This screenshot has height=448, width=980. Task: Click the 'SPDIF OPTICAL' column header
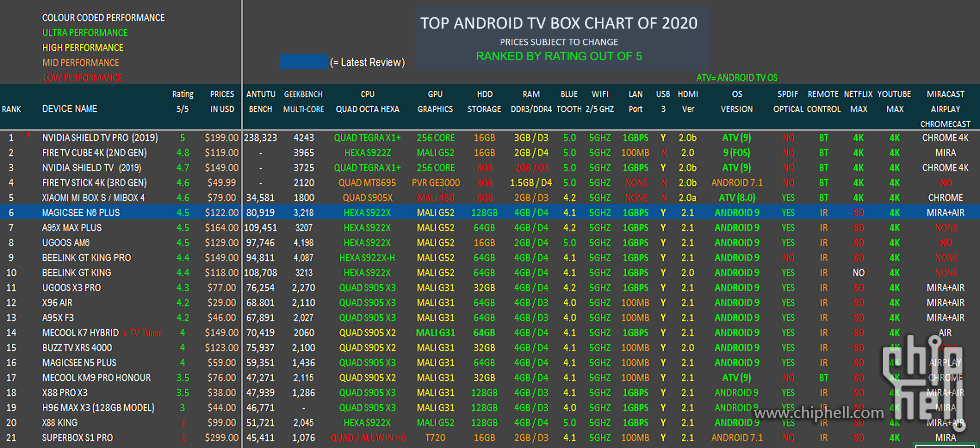coord(788,101)
